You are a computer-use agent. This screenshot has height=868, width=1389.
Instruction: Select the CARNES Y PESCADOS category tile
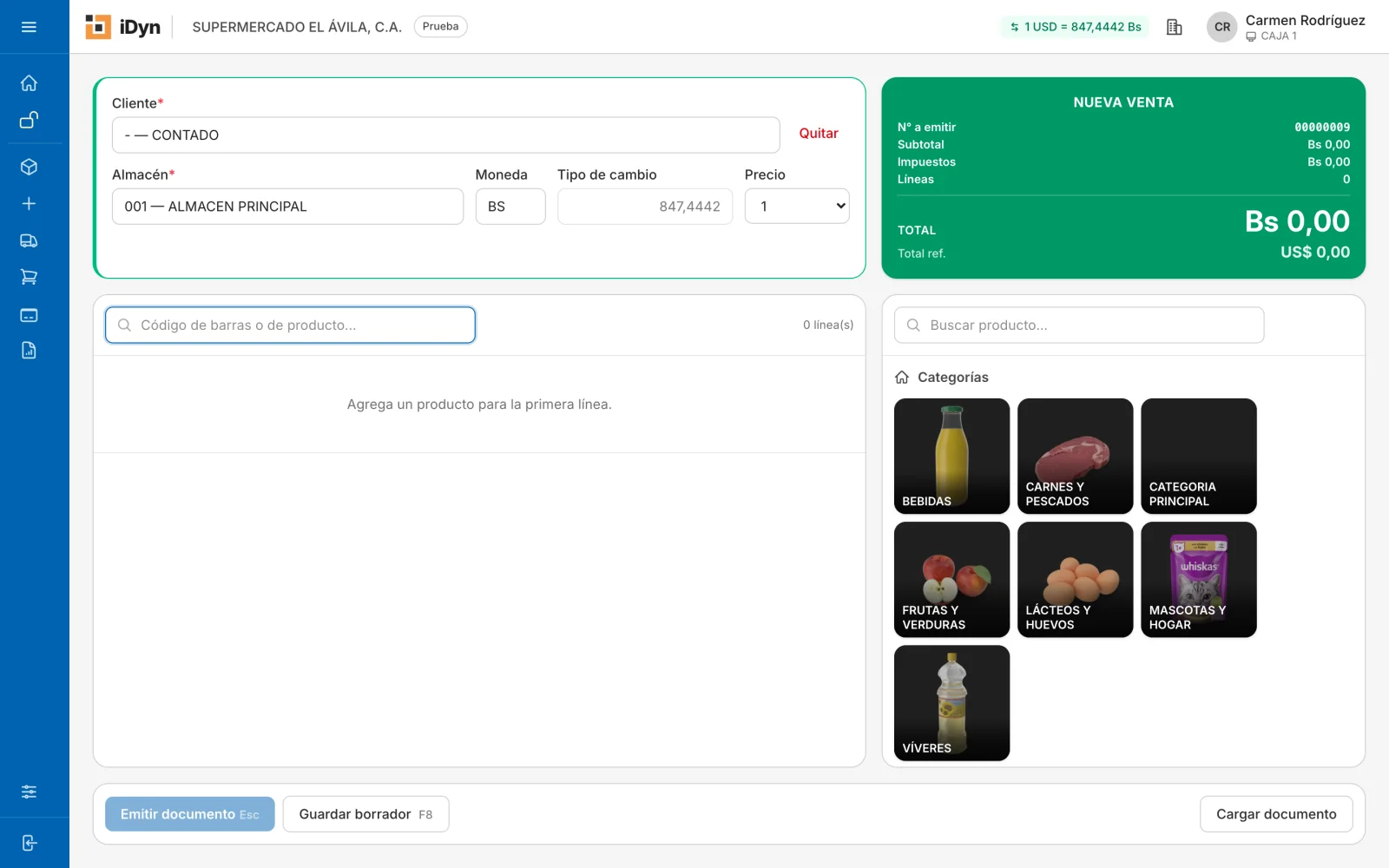click(x=1075, y=456)
